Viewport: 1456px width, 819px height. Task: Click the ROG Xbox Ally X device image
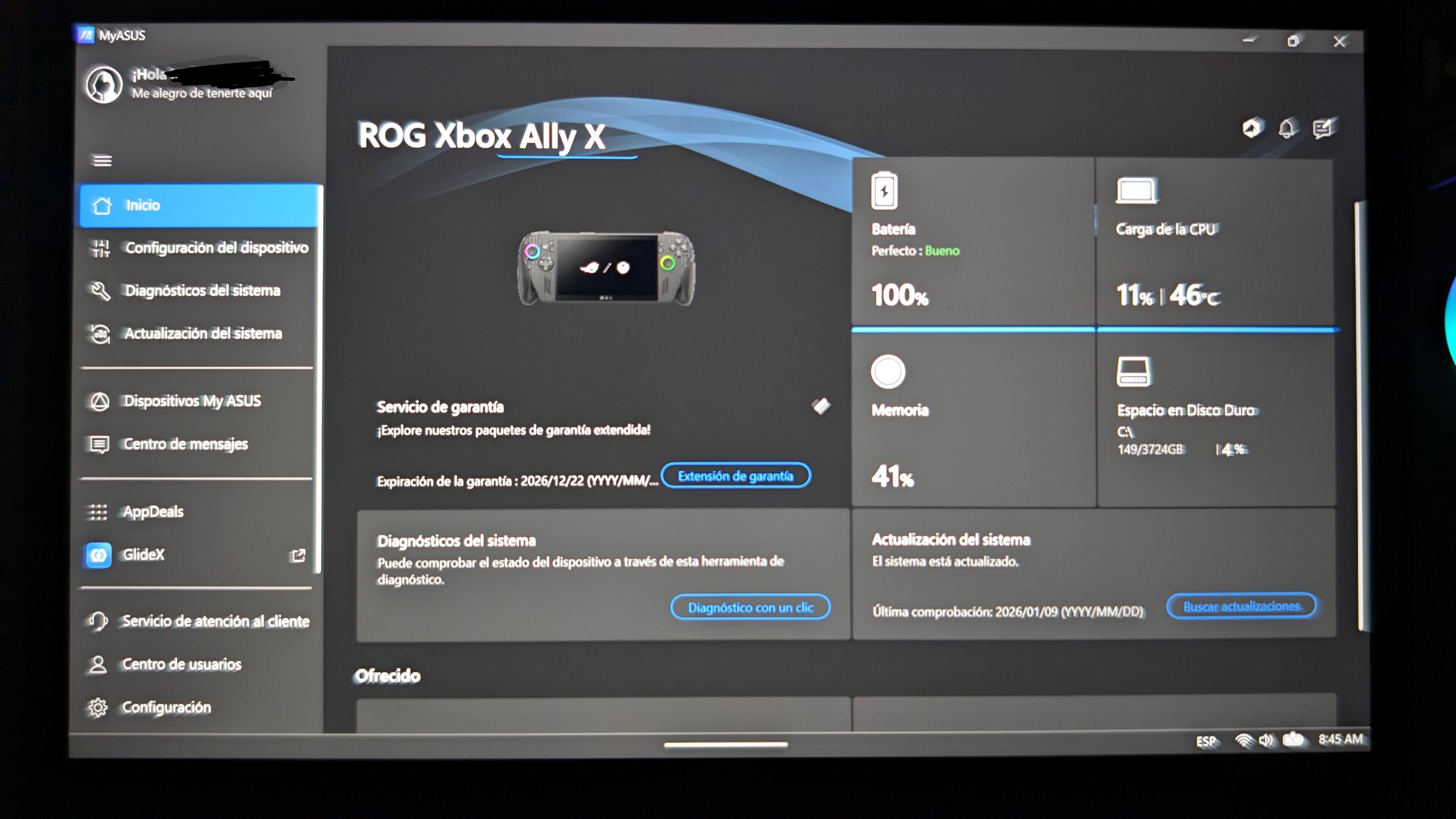point(606,268)
